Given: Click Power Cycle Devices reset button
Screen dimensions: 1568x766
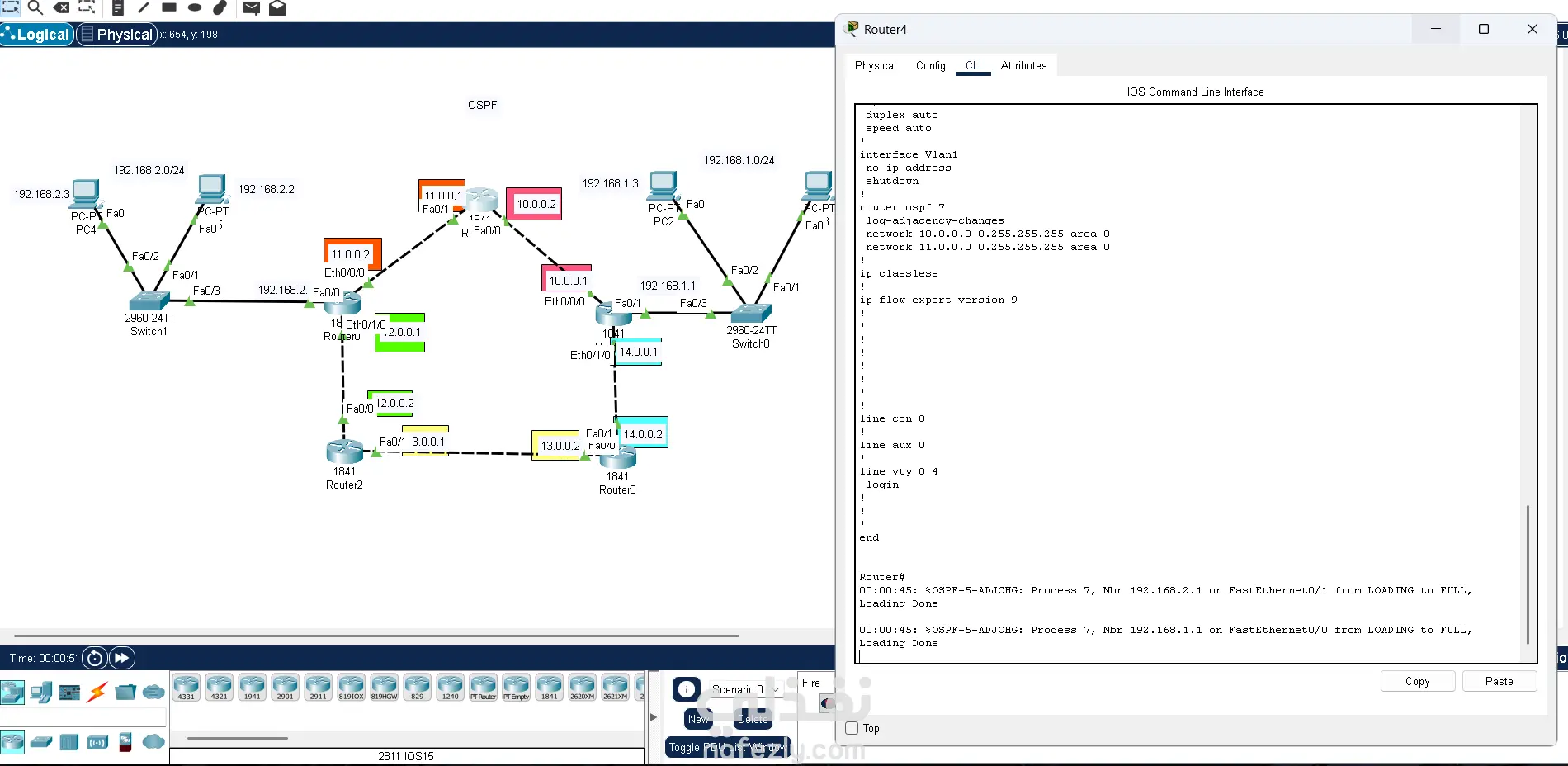Looking at the screenshot, I should [x=95, y=658].
